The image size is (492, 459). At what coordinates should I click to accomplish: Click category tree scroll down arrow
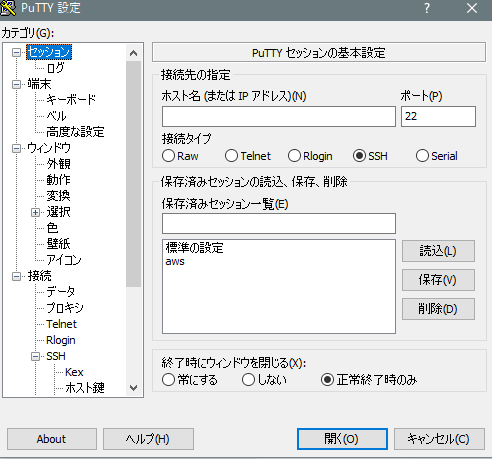point(134,388)
